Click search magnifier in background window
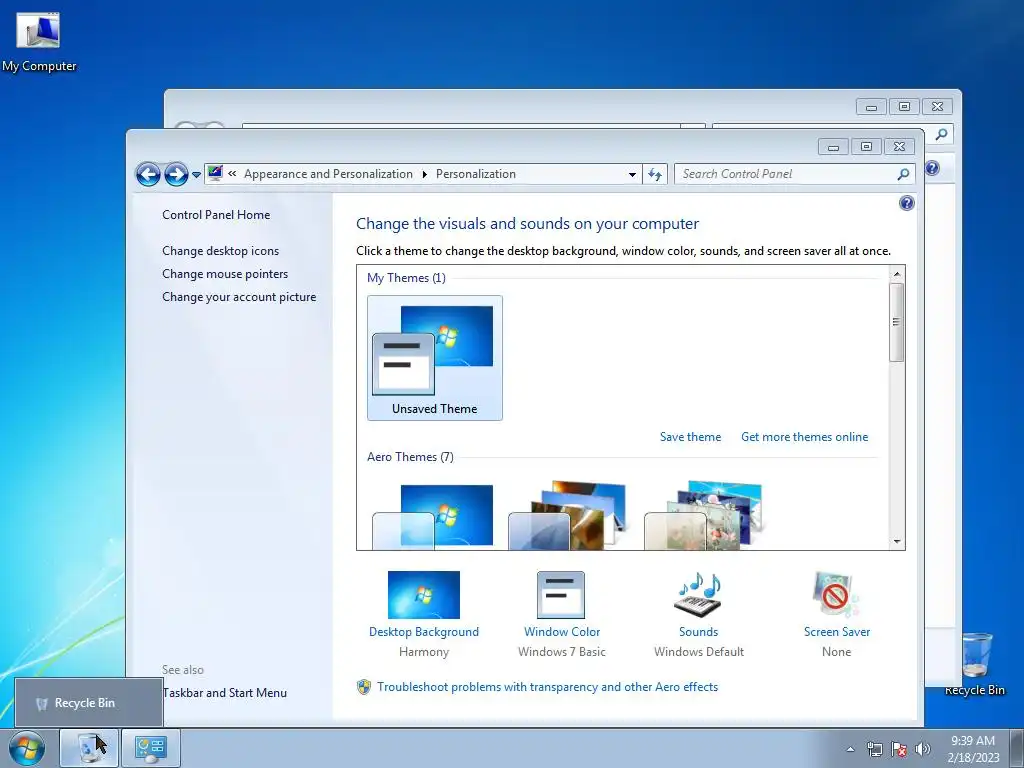 [941, 135]
